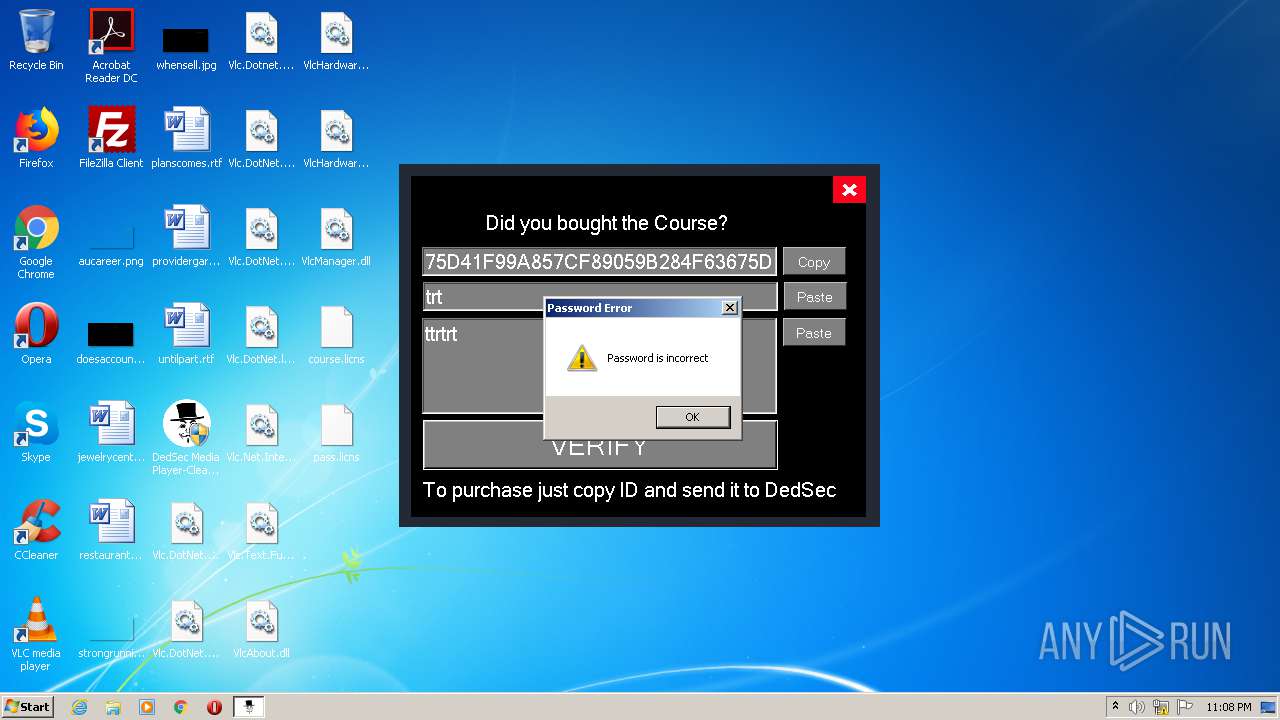Select planscomes.rtf document icon
1280x720 pixels.
coord(186,139)
